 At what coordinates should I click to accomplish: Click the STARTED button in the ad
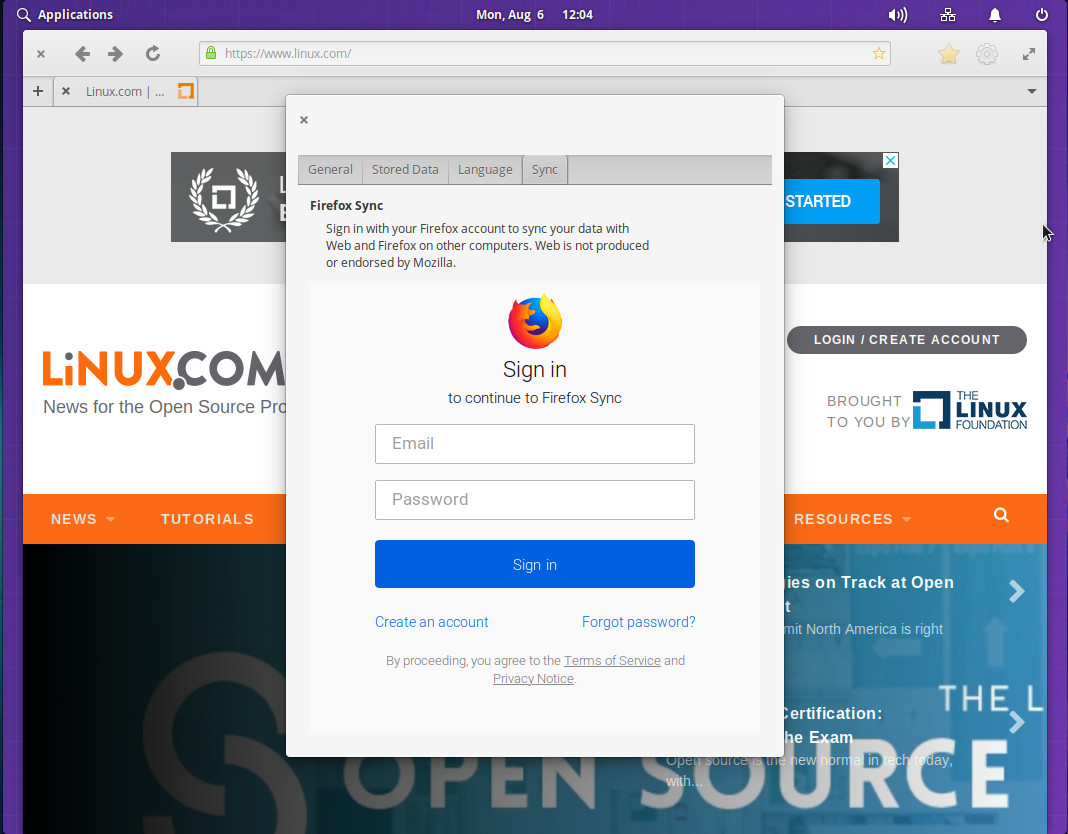[x=832, y=202]
